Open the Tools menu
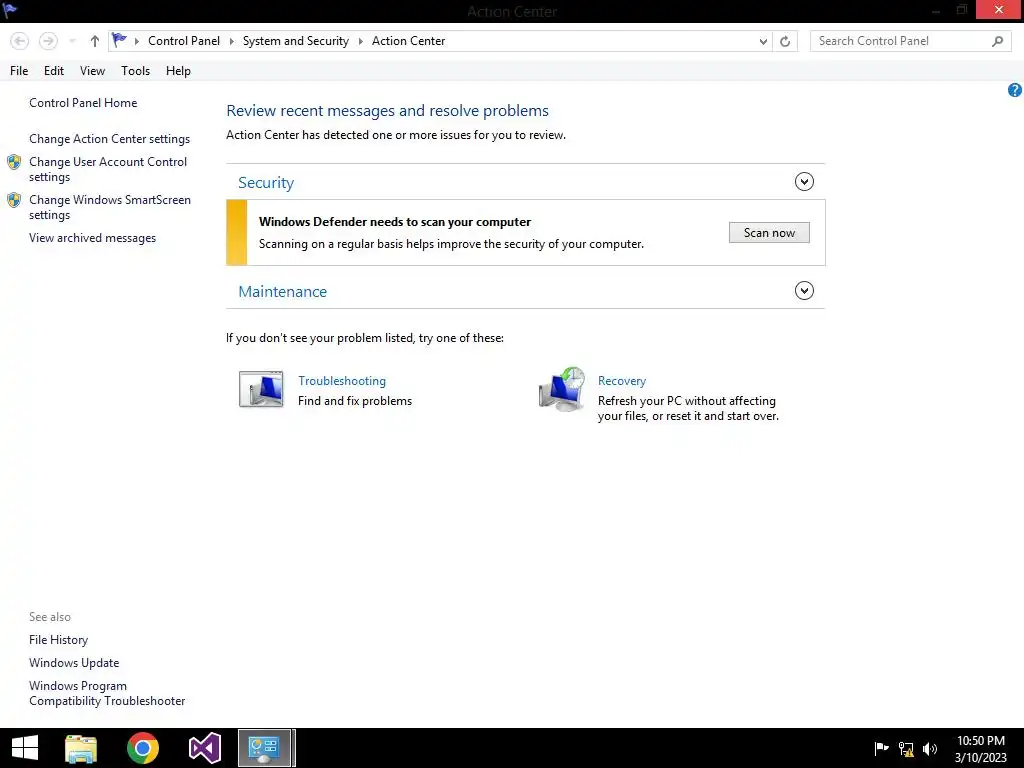Viewport: 1024px width, 768px height. (135, 71)
